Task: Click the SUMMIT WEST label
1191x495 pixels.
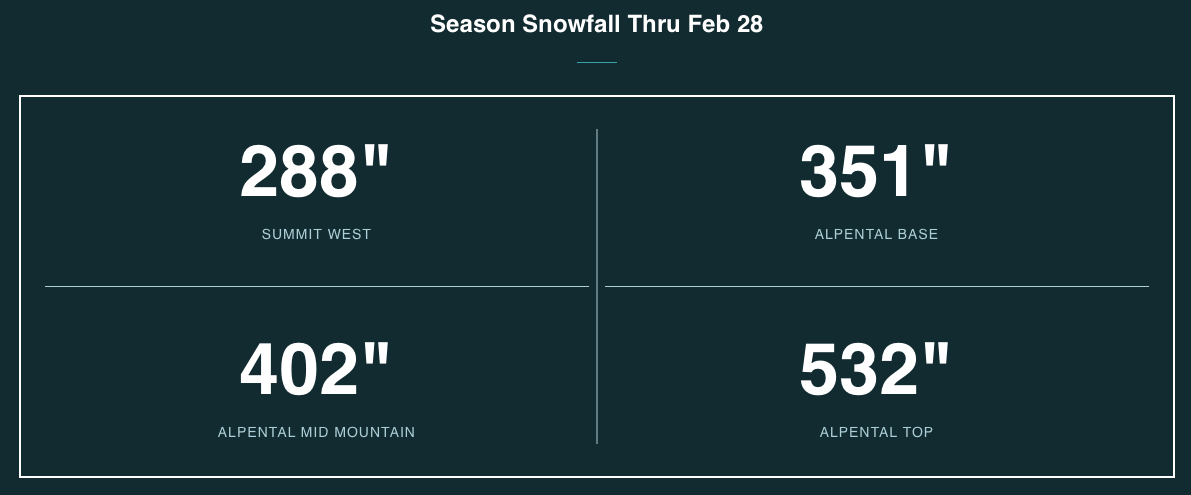Action: tap(317, 235)
